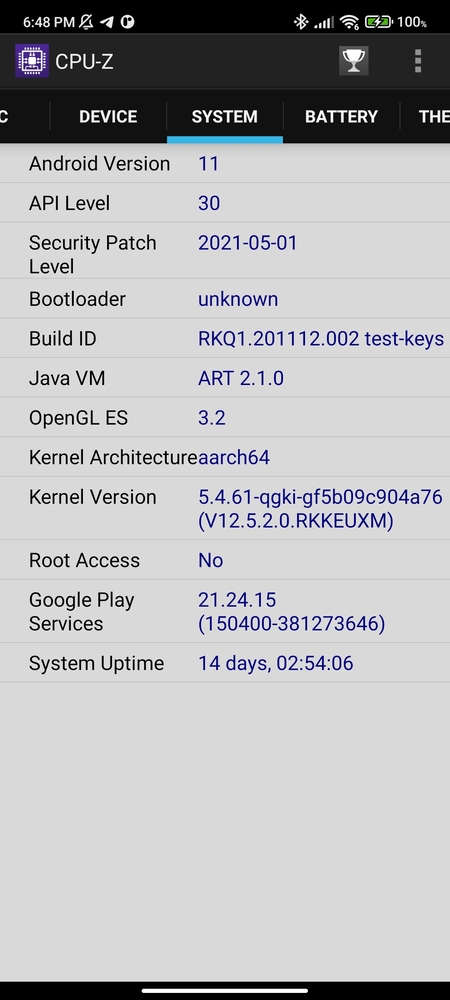Tap the Build ID value text
Image resolution: width=450 pixels, height=1000 pixels.
[x=321, y=339]
